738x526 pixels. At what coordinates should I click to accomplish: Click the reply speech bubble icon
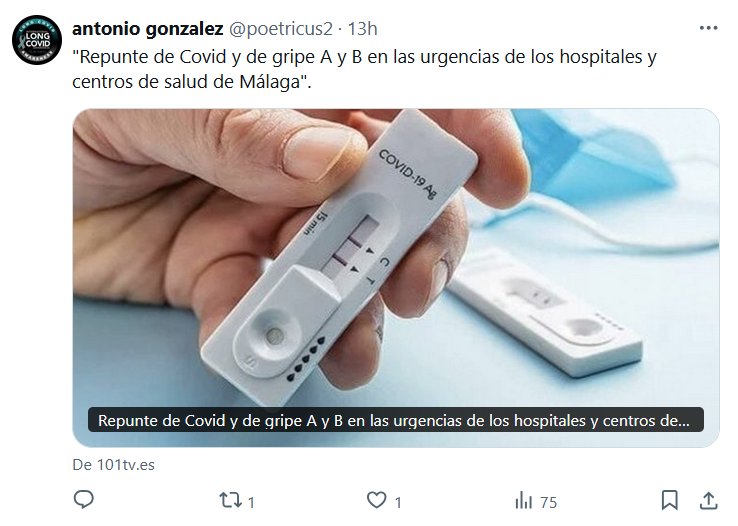point(86,500)
